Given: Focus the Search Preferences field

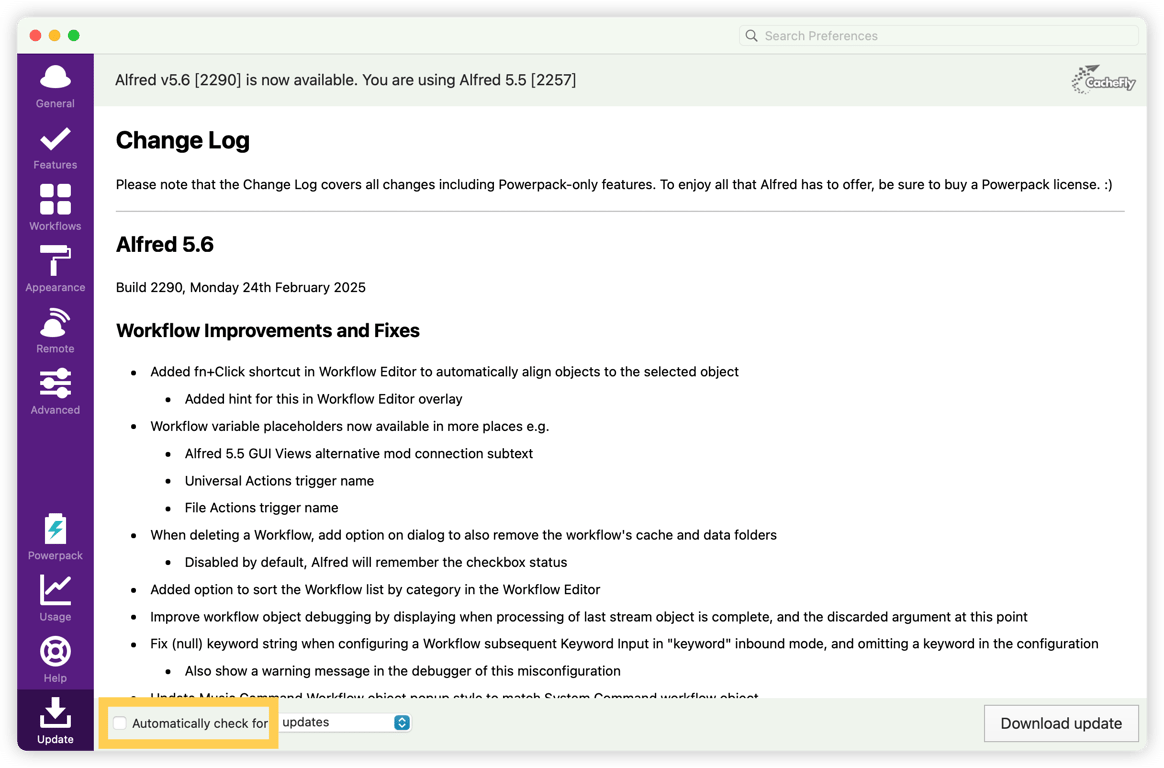Looking at the screenshot, I should coord(938,36).
